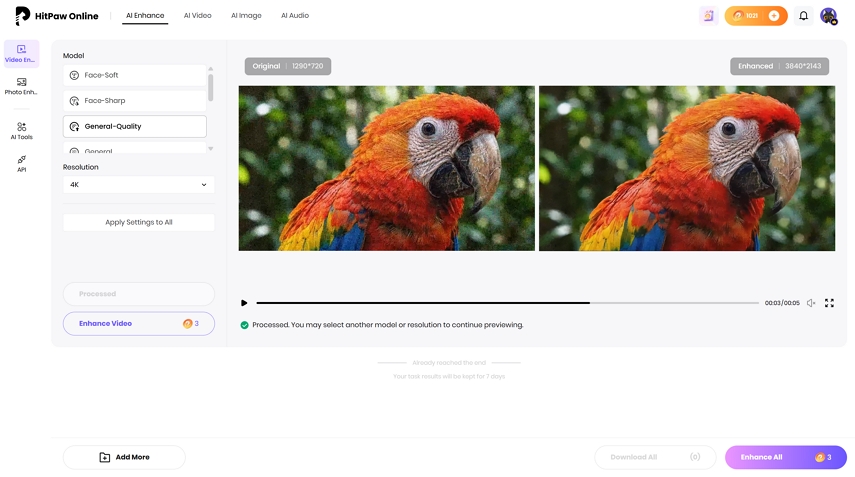
Task: Click the Original 1290*720 label
Action: coord(288,67)
